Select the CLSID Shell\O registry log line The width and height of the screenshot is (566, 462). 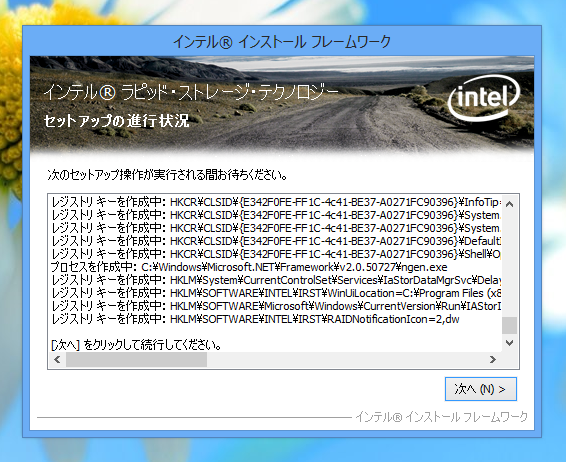[x=276, y=254]
